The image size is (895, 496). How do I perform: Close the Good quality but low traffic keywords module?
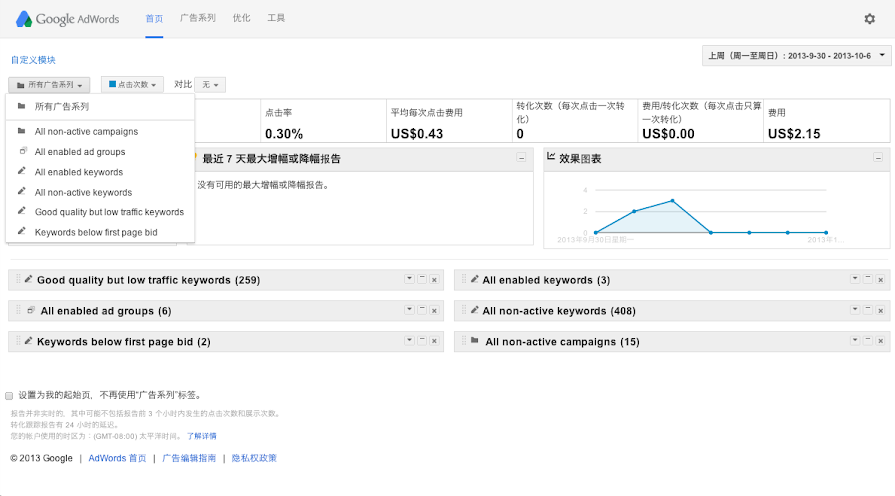coord(434,280)
